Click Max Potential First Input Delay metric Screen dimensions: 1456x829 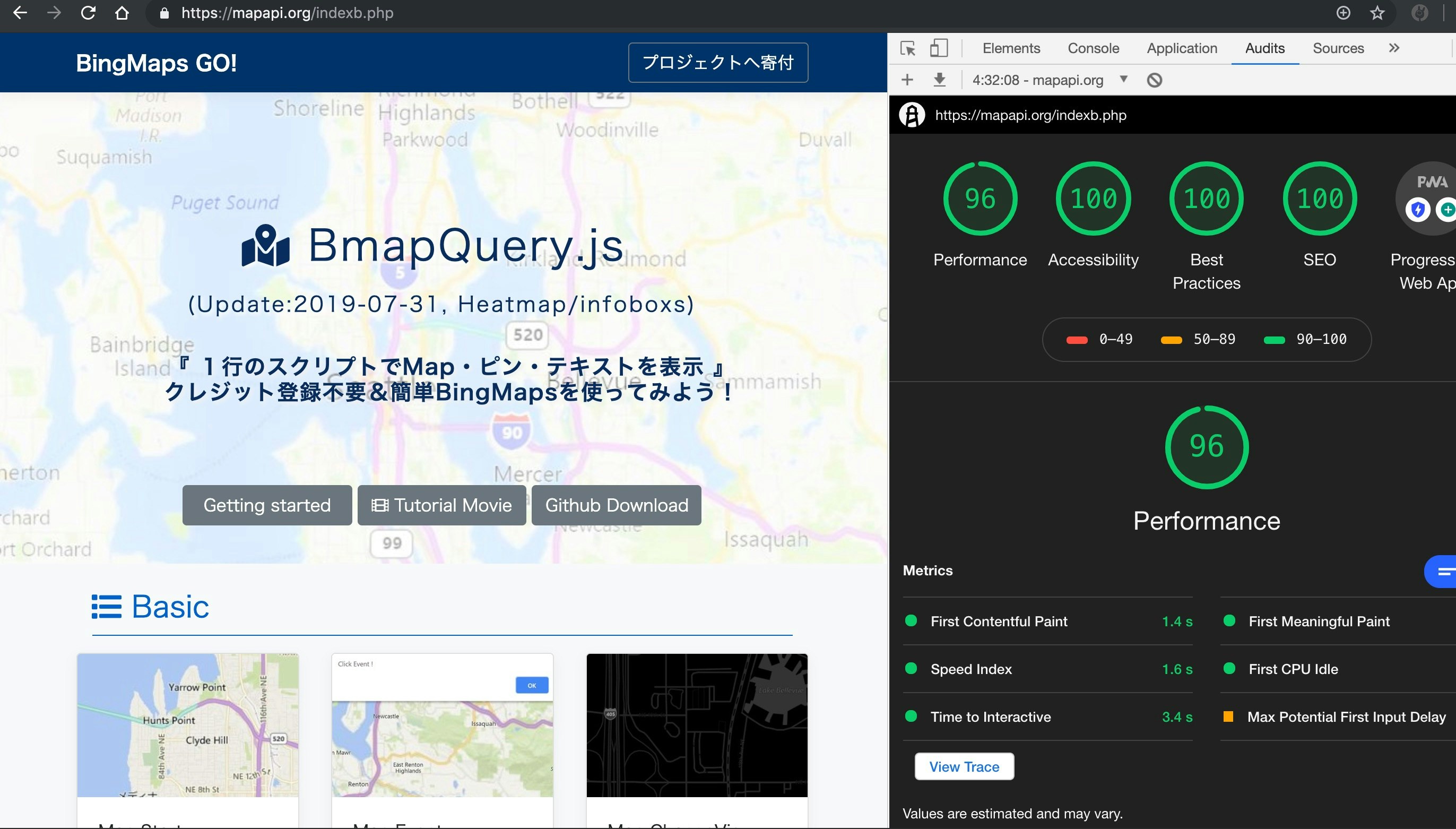(1338, 717)
